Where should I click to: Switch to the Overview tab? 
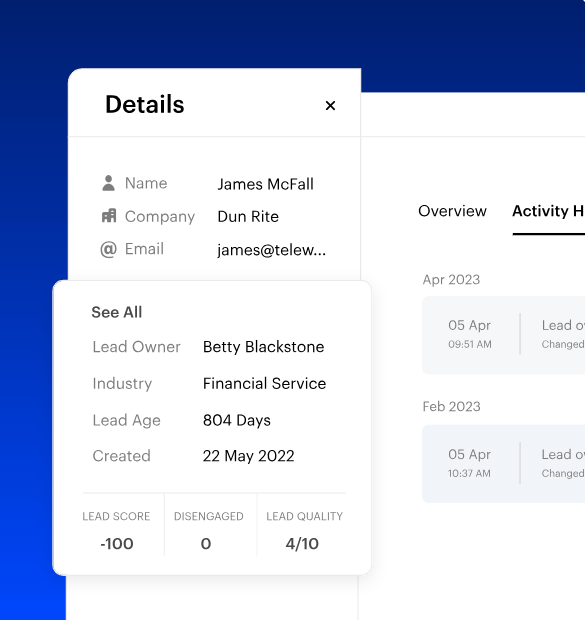coord(452,211)
